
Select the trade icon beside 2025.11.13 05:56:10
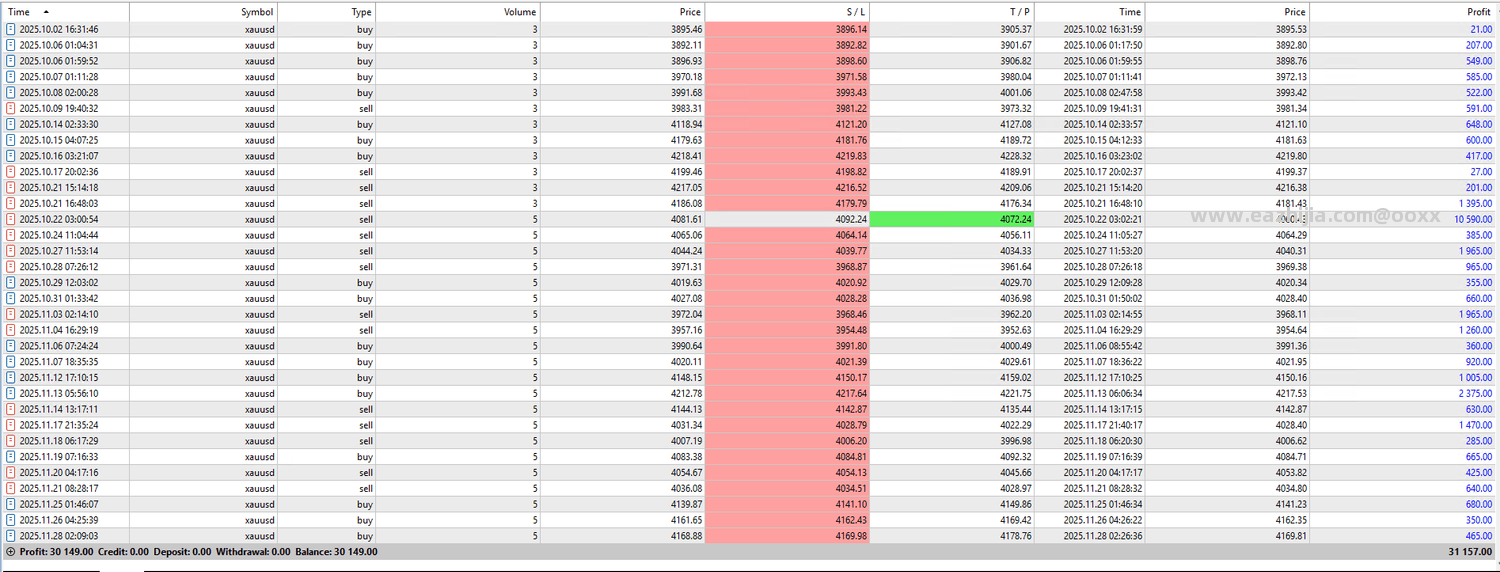tap(11, 393)
